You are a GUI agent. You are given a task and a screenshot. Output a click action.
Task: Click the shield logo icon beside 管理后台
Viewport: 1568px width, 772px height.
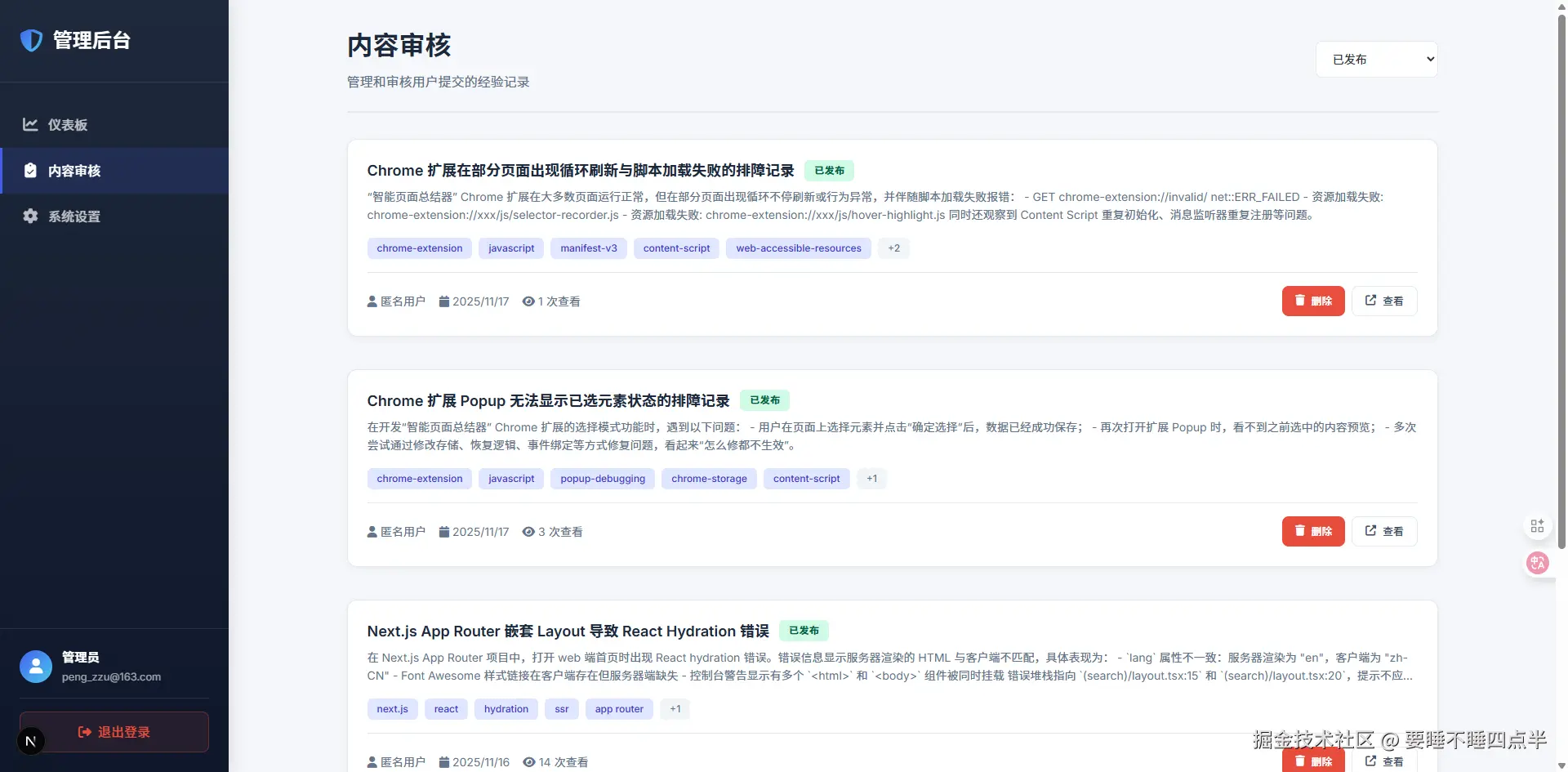pos(31,40)
